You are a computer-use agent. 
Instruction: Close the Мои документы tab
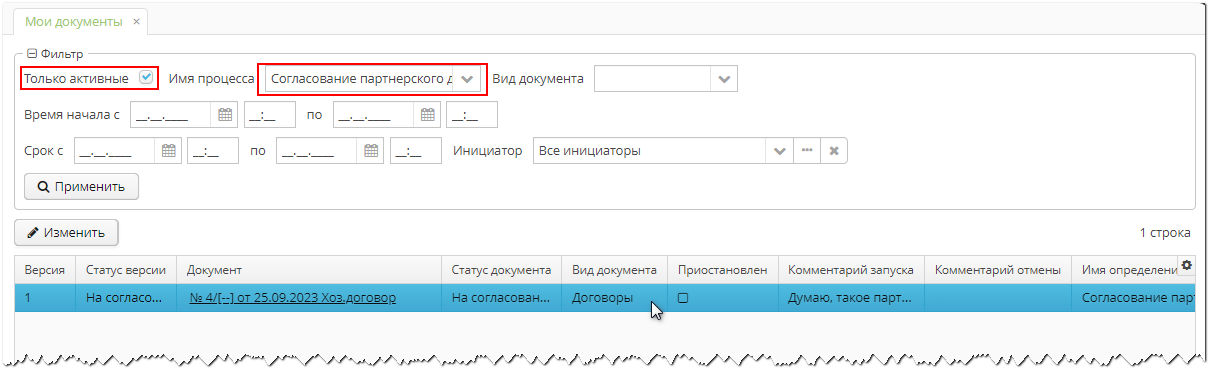pos(136,21)
